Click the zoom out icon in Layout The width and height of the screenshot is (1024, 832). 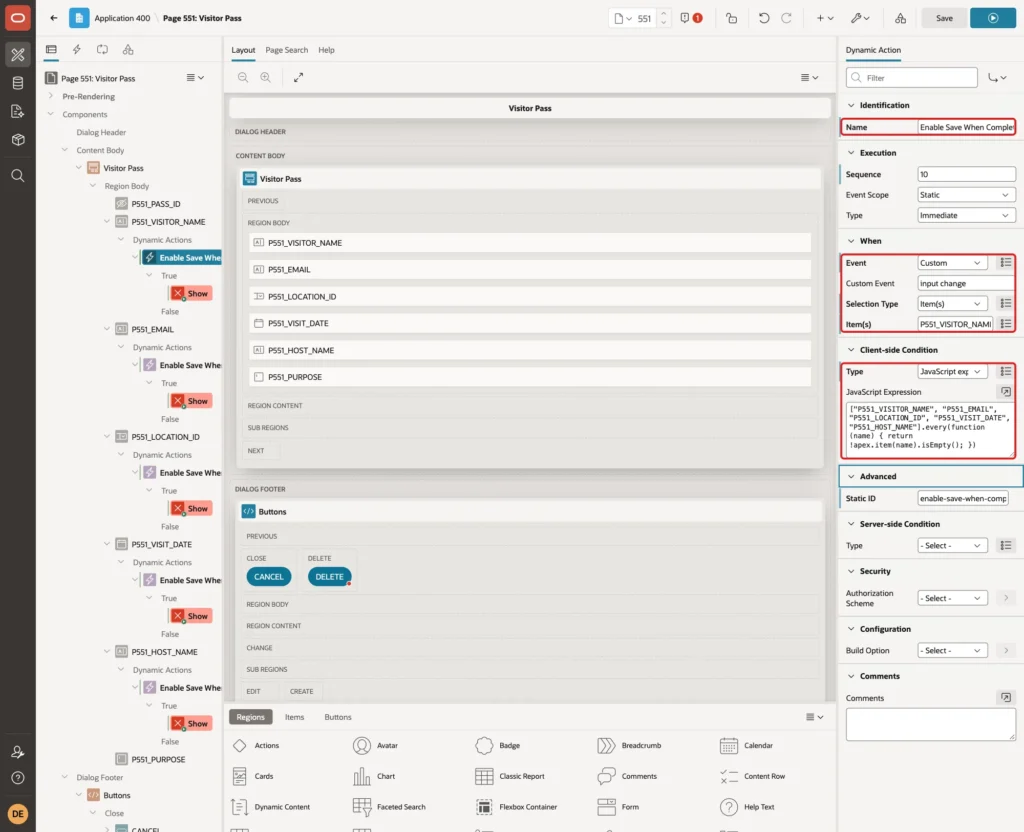[243, 78]
